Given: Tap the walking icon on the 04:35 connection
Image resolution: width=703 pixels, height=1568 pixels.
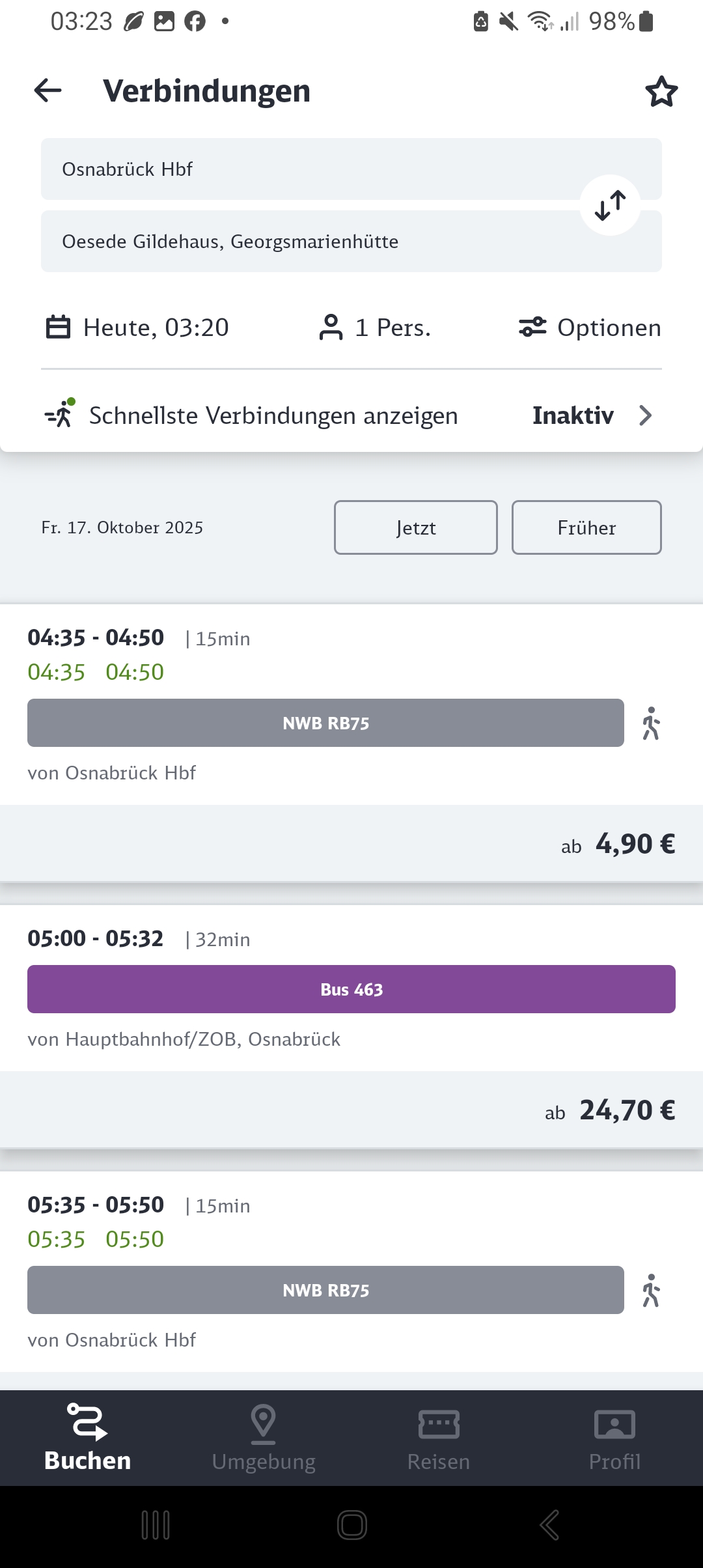Looking at the screenshot, I should tap(651, 723).
